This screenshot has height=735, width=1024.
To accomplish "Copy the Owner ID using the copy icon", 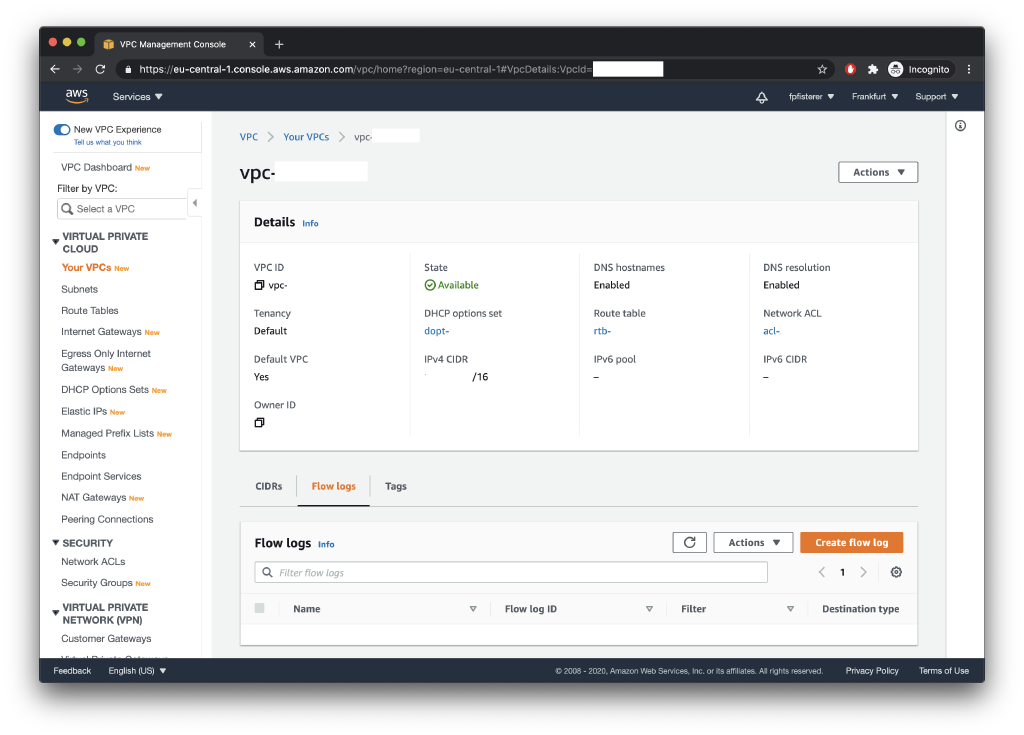I will [258, 421].
